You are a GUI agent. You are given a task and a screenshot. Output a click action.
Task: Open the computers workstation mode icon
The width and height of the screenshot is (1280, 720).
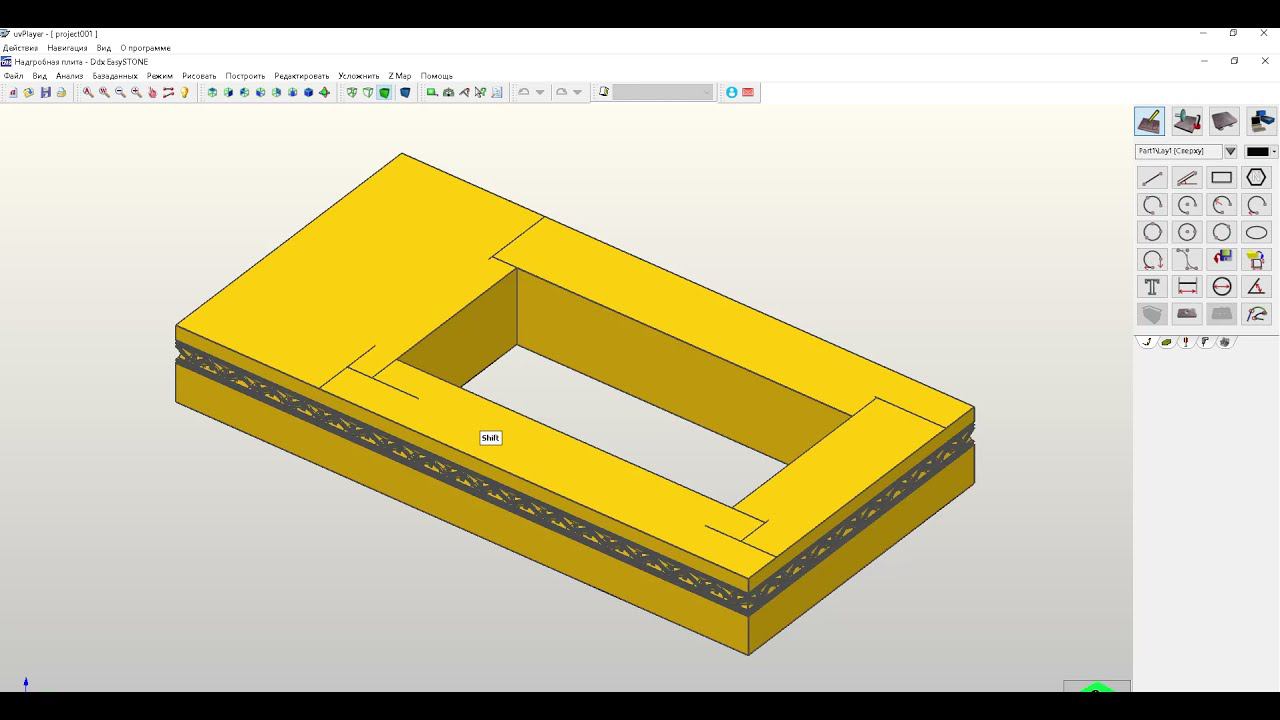pyautogui.click(x=1261, y=121)
